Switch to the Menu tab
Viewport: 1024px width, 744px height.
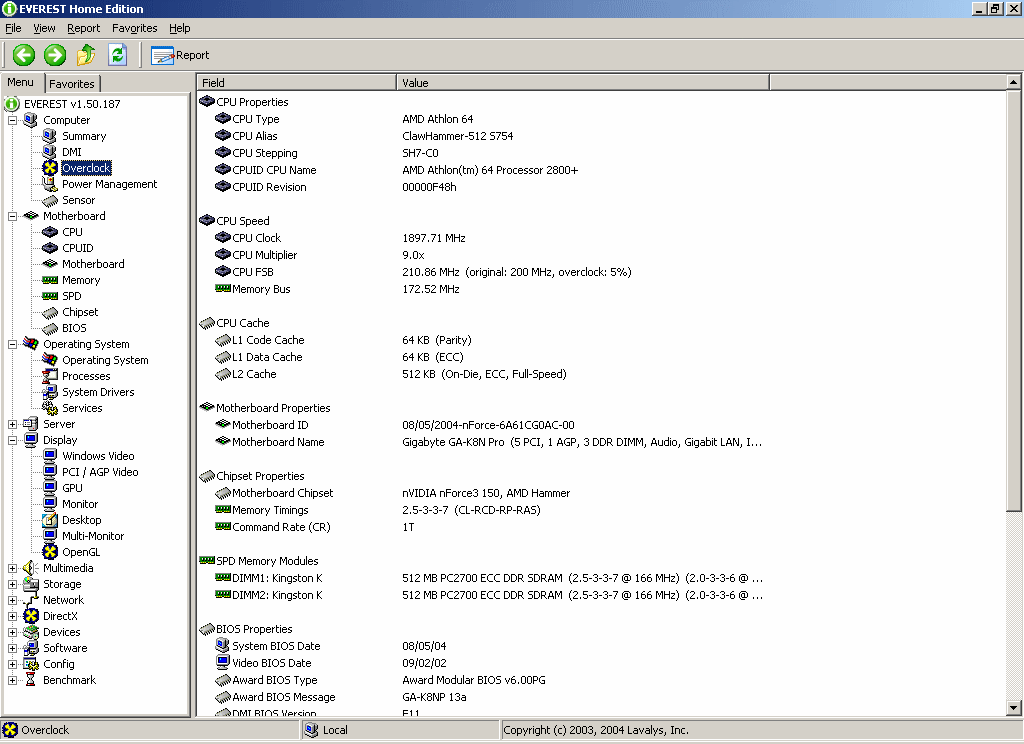21,82
